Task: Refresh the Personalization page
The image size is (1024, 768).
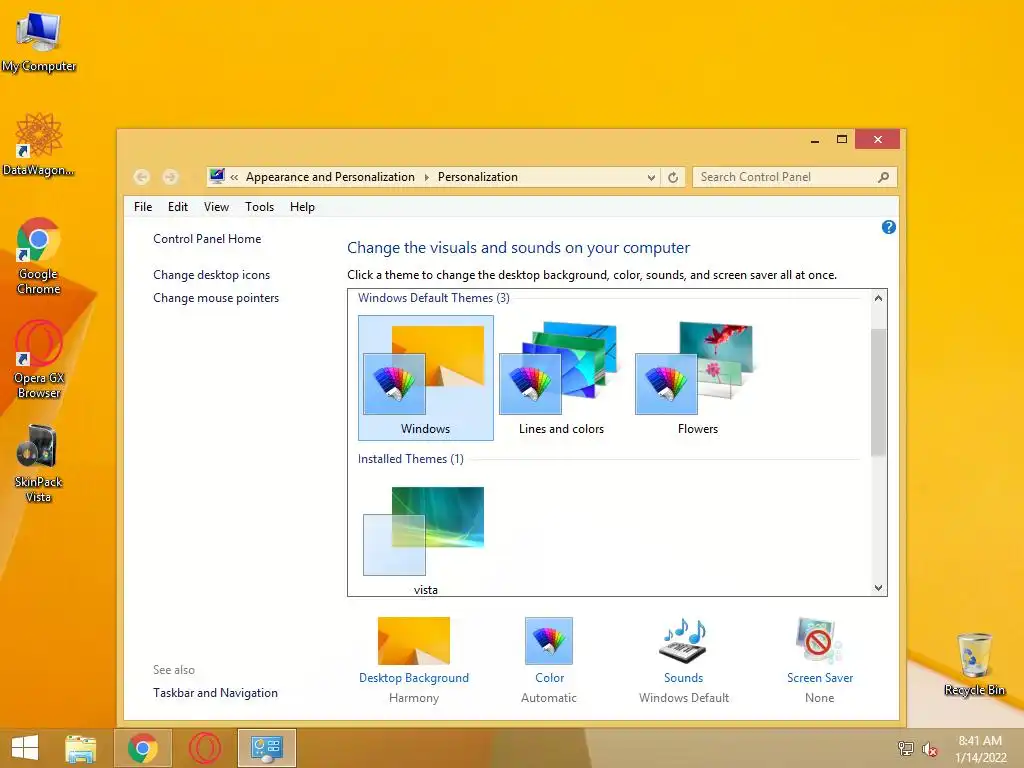Action: 673,177
